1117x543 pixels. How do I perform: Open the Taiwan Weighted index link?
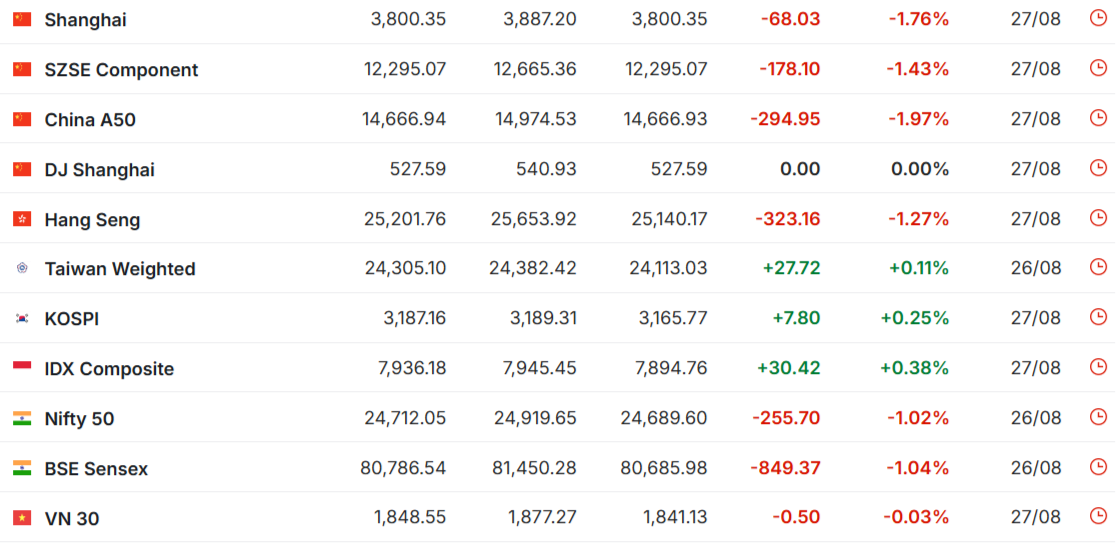120,269
